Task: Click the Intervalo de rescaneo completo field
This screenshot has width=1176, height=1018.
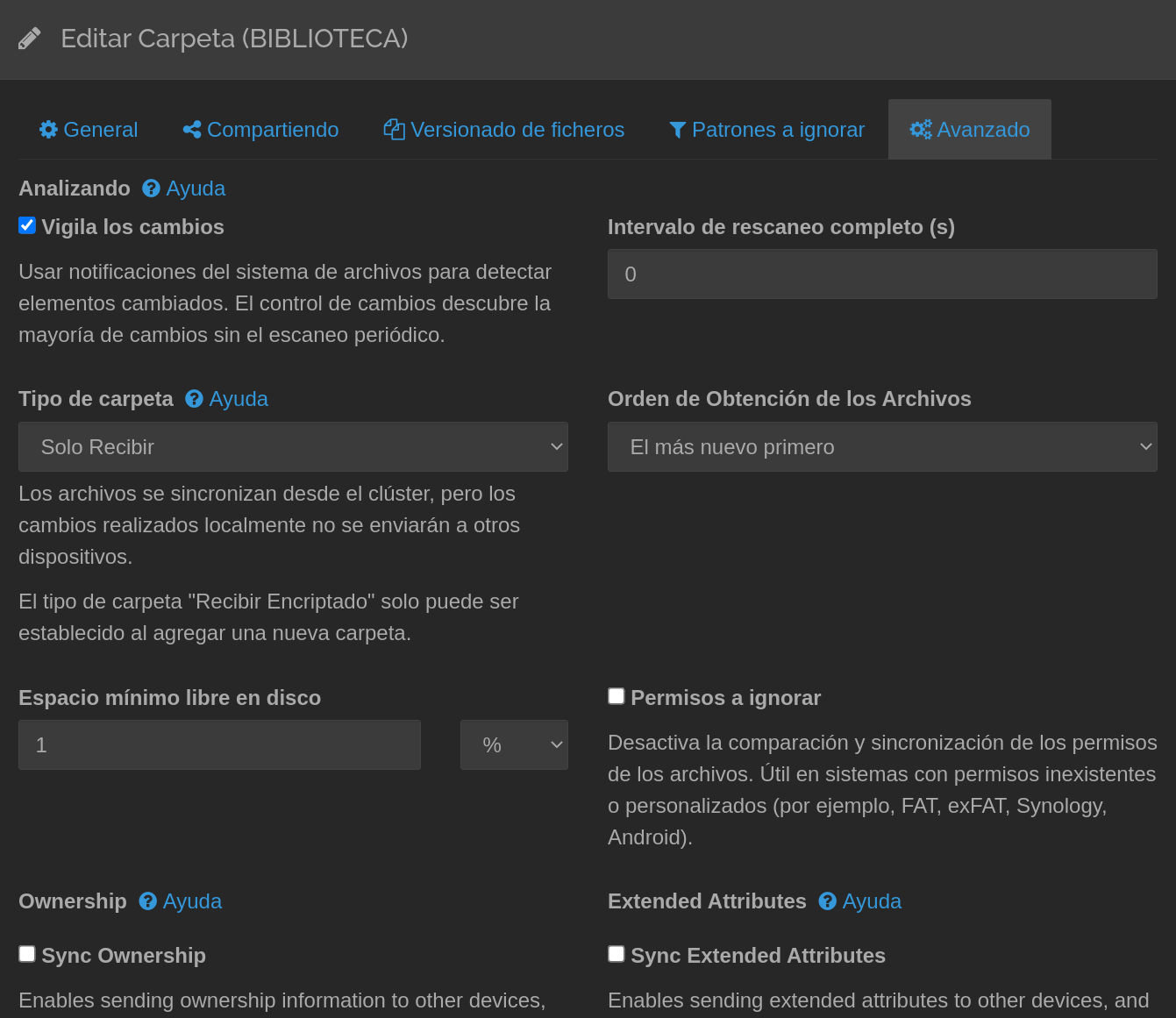Action: (882, 274)
